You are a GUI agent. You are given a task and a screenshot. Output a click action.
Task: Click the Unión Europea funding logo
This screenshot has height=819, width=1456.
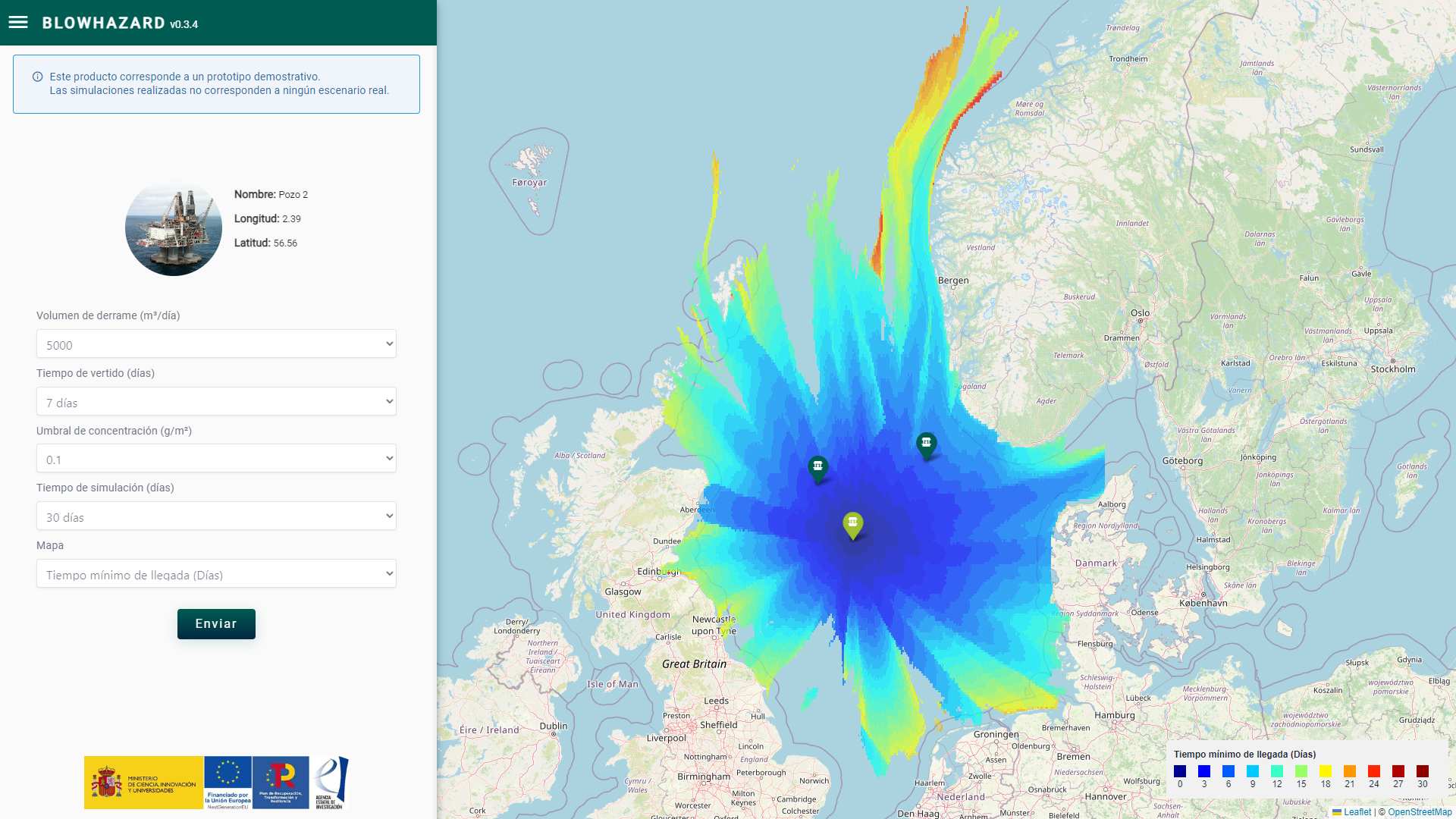coord(227,783)
